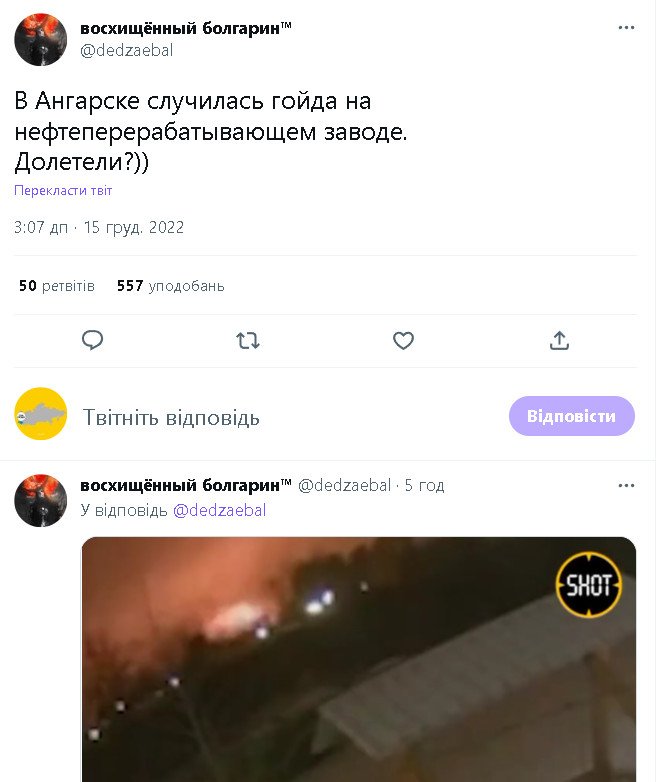Open the 50 ретвітів list
The width and height of the screenshot is (657, 782).
[56, 286]
